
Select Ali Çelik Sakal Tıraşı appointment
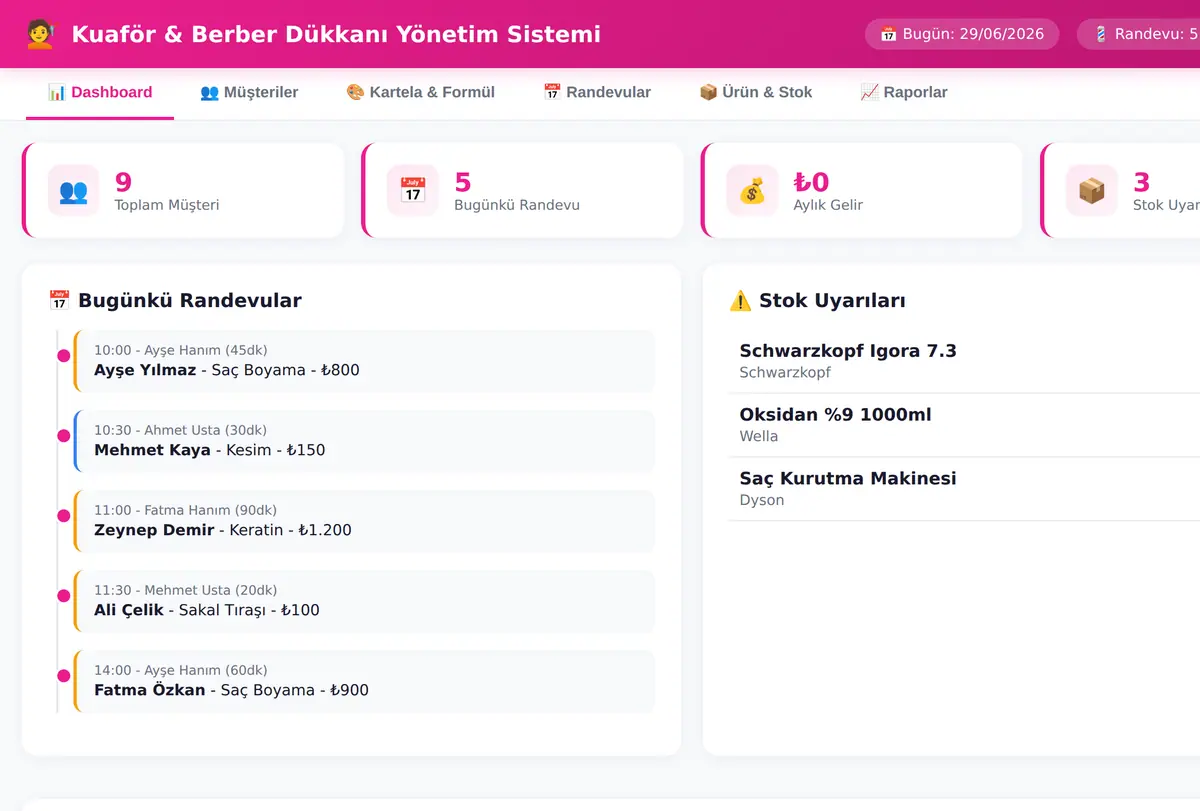pyautogui.click(x=364, y=601)
